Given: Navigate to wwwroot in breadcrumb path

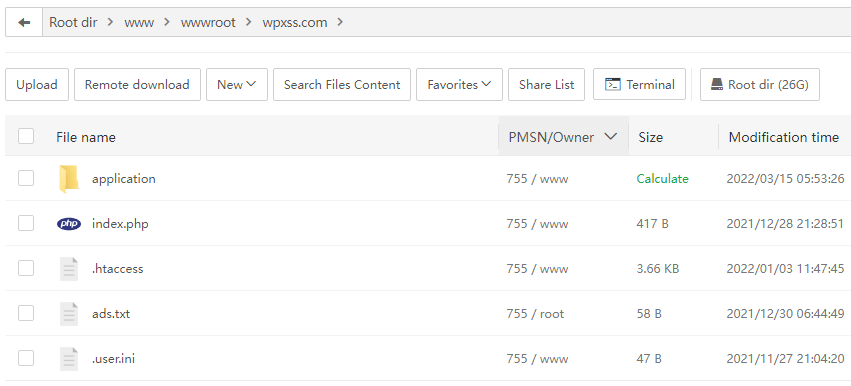Looking at the screenshot, I should coord(208,23).
